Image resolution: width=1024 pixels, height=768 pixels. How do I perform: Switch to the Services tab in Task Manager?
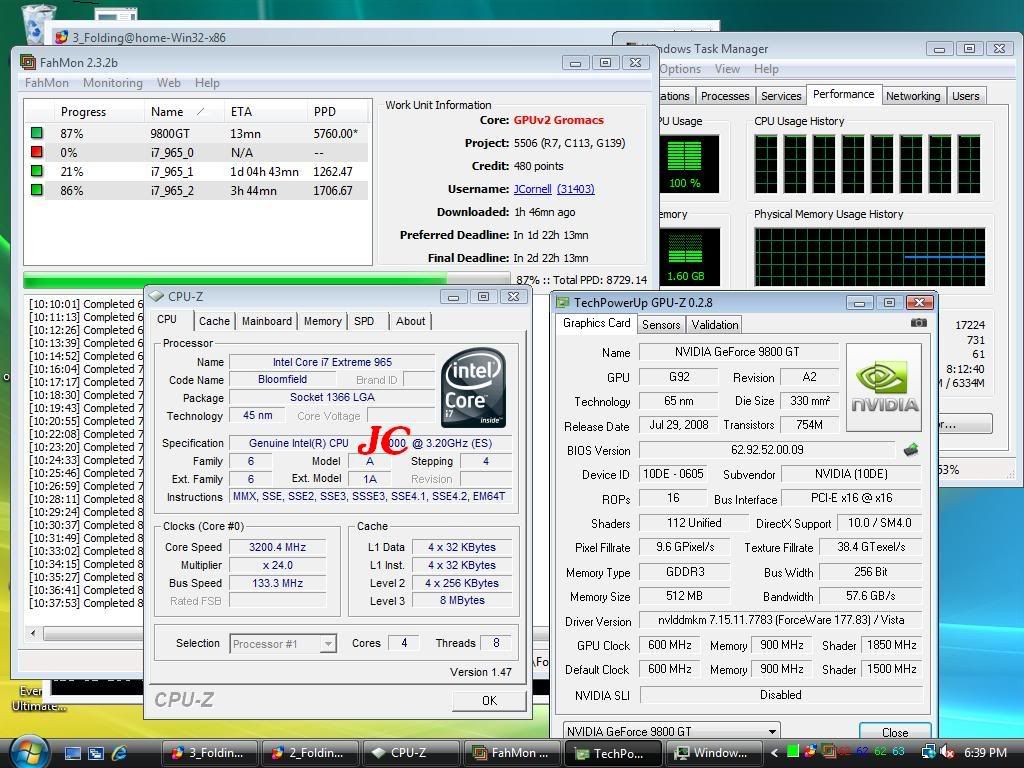(781, 96)
